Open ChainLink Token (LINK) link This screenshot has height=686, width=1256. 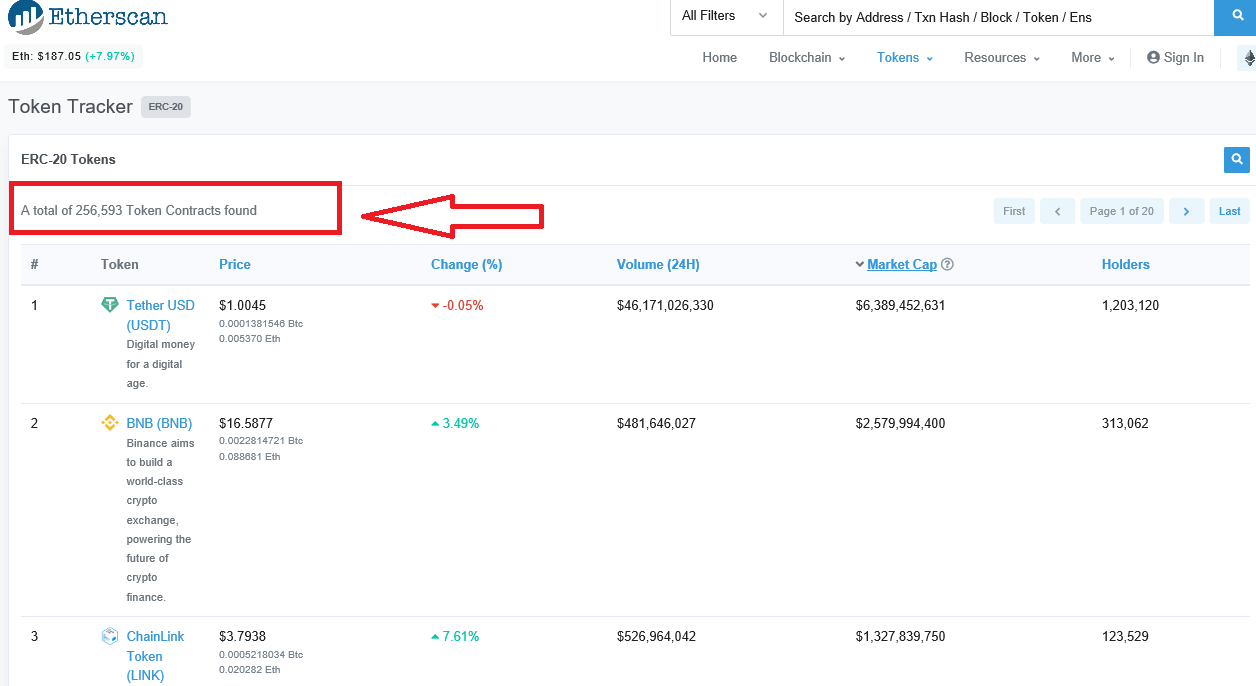pos(156,656)
